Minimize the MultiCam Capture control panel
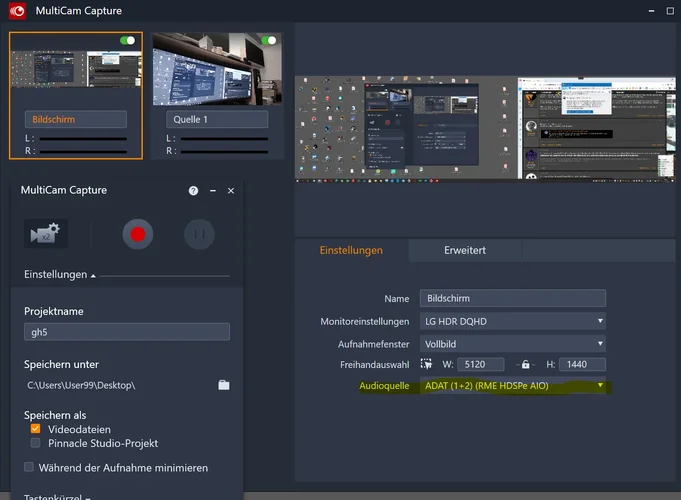The height and width of the screenshot is (500, 681). coord(213,190)
